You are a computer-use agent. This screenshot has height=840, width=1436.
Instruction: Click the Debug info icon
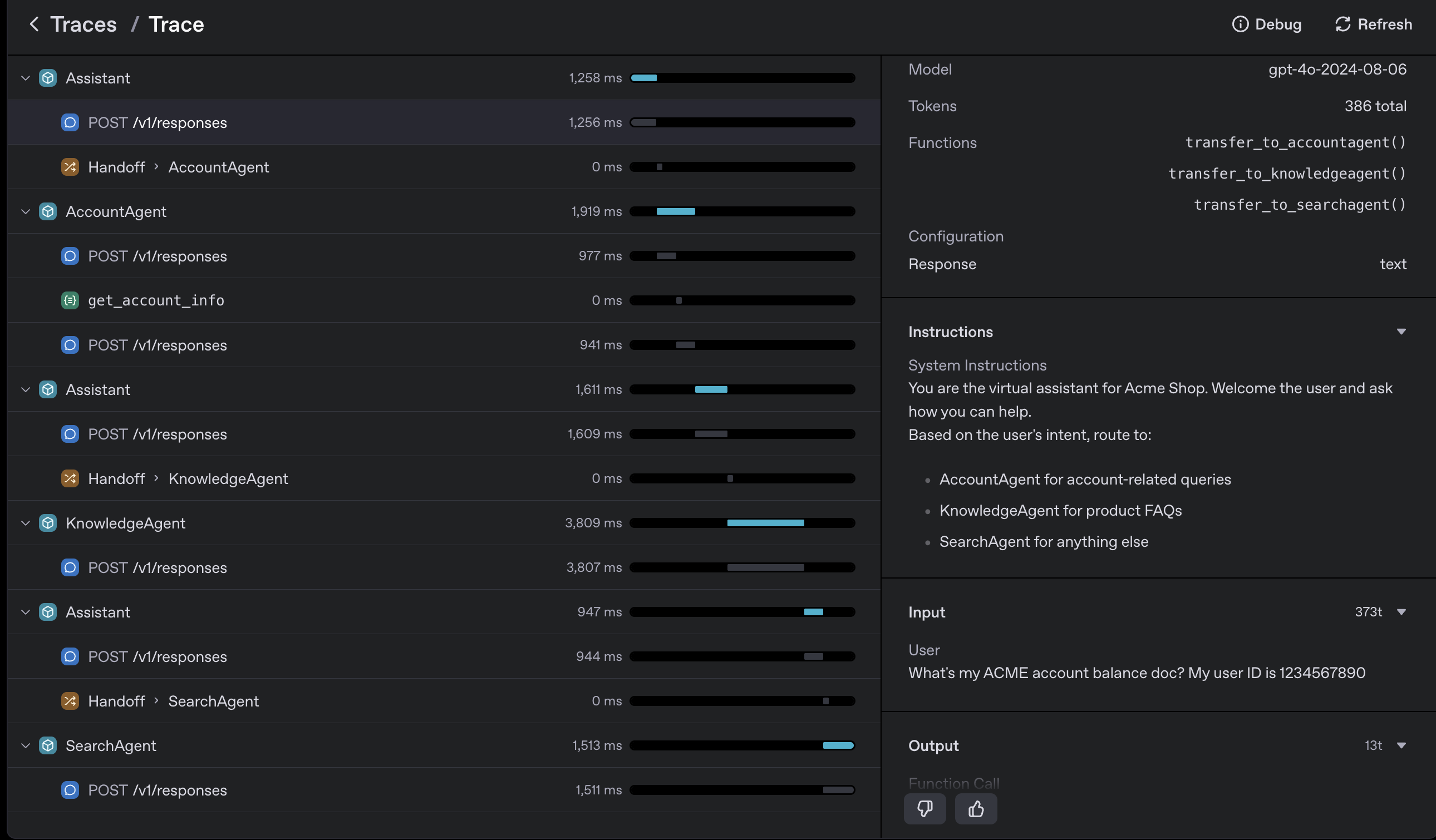(1241, 24)
